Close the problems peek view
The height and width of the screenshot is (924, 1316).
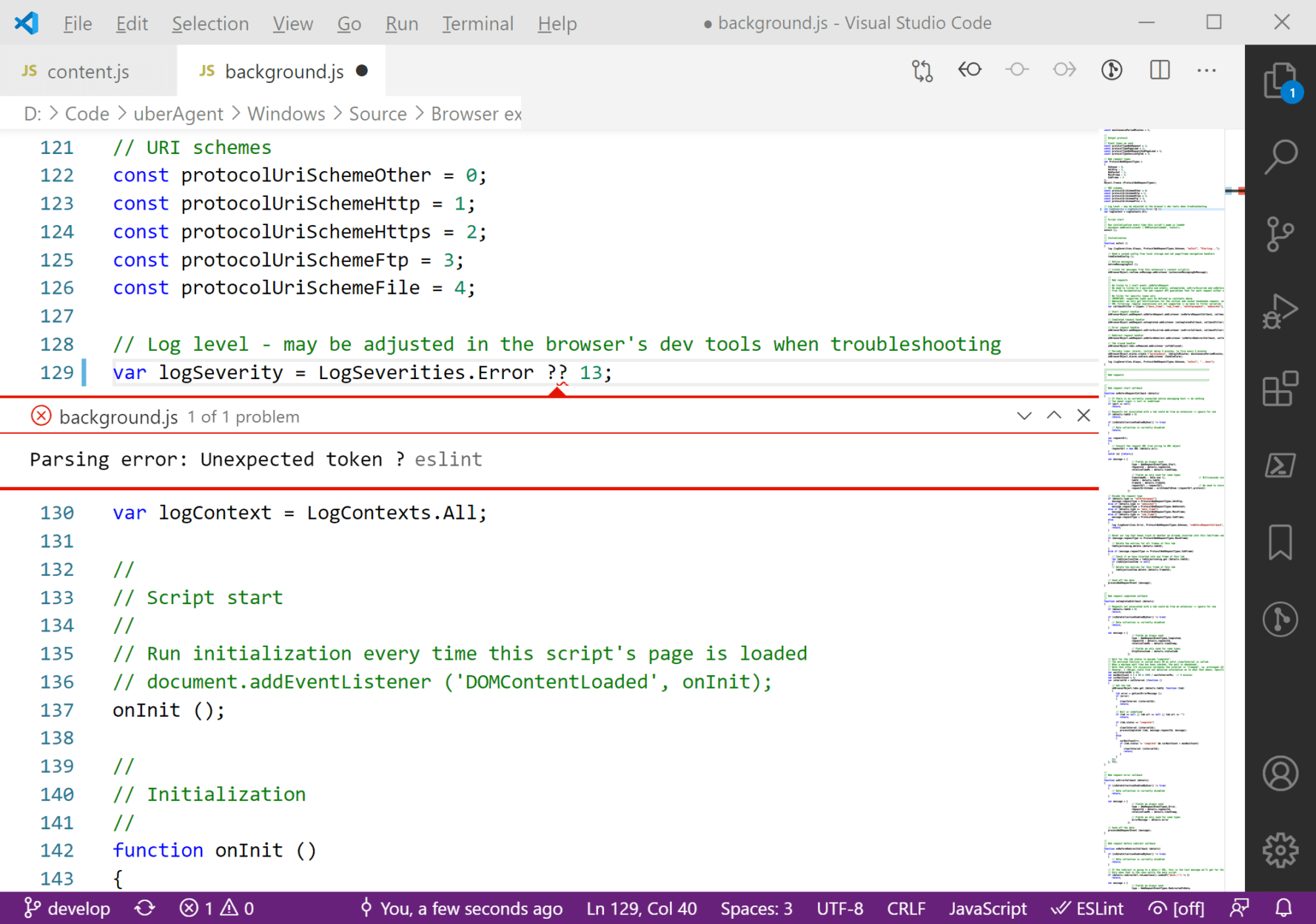[1083, 415]
